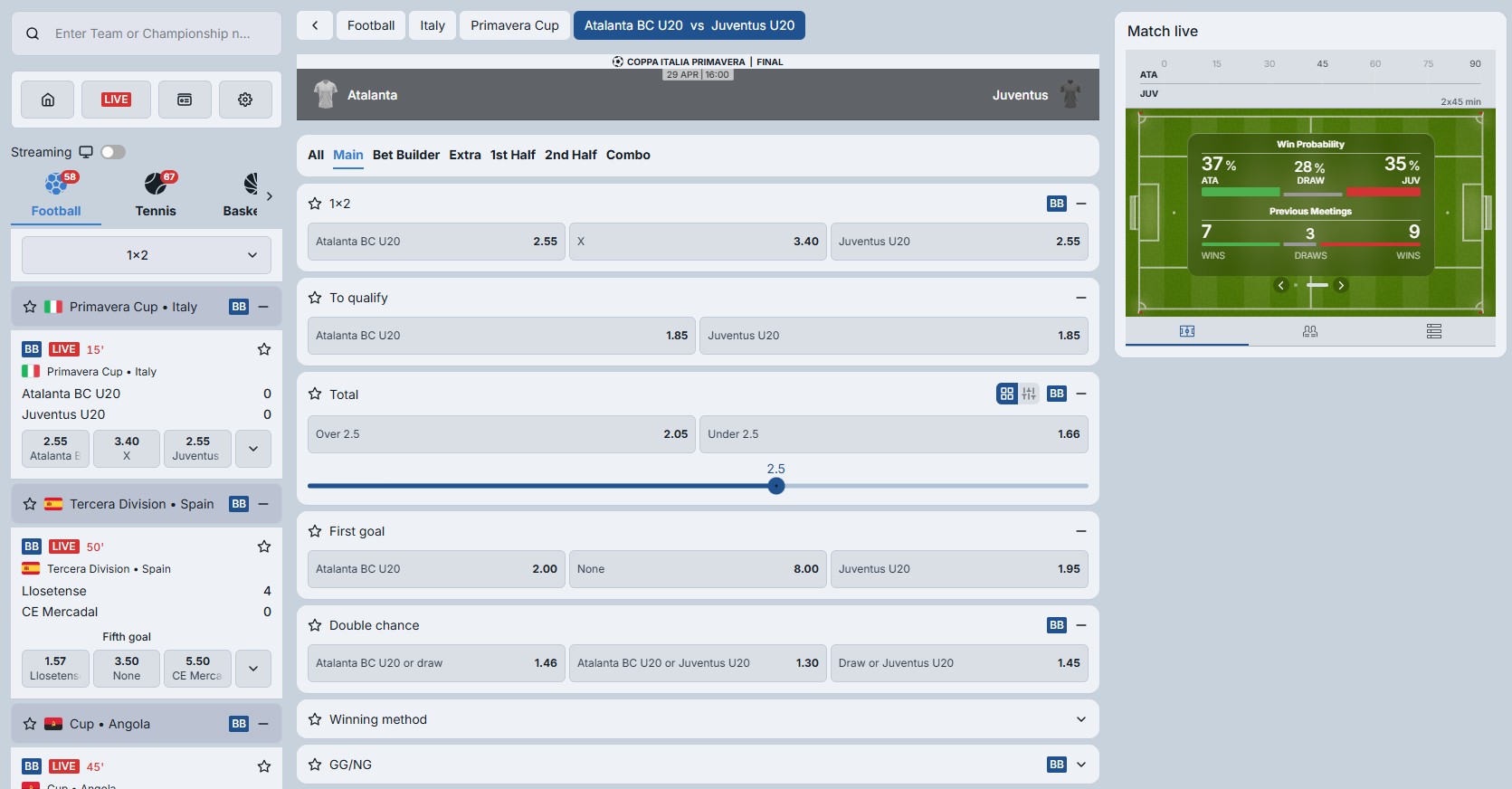
Task: Favorite the Tercera Division Spain league star
Action: (x=30, y=504)
